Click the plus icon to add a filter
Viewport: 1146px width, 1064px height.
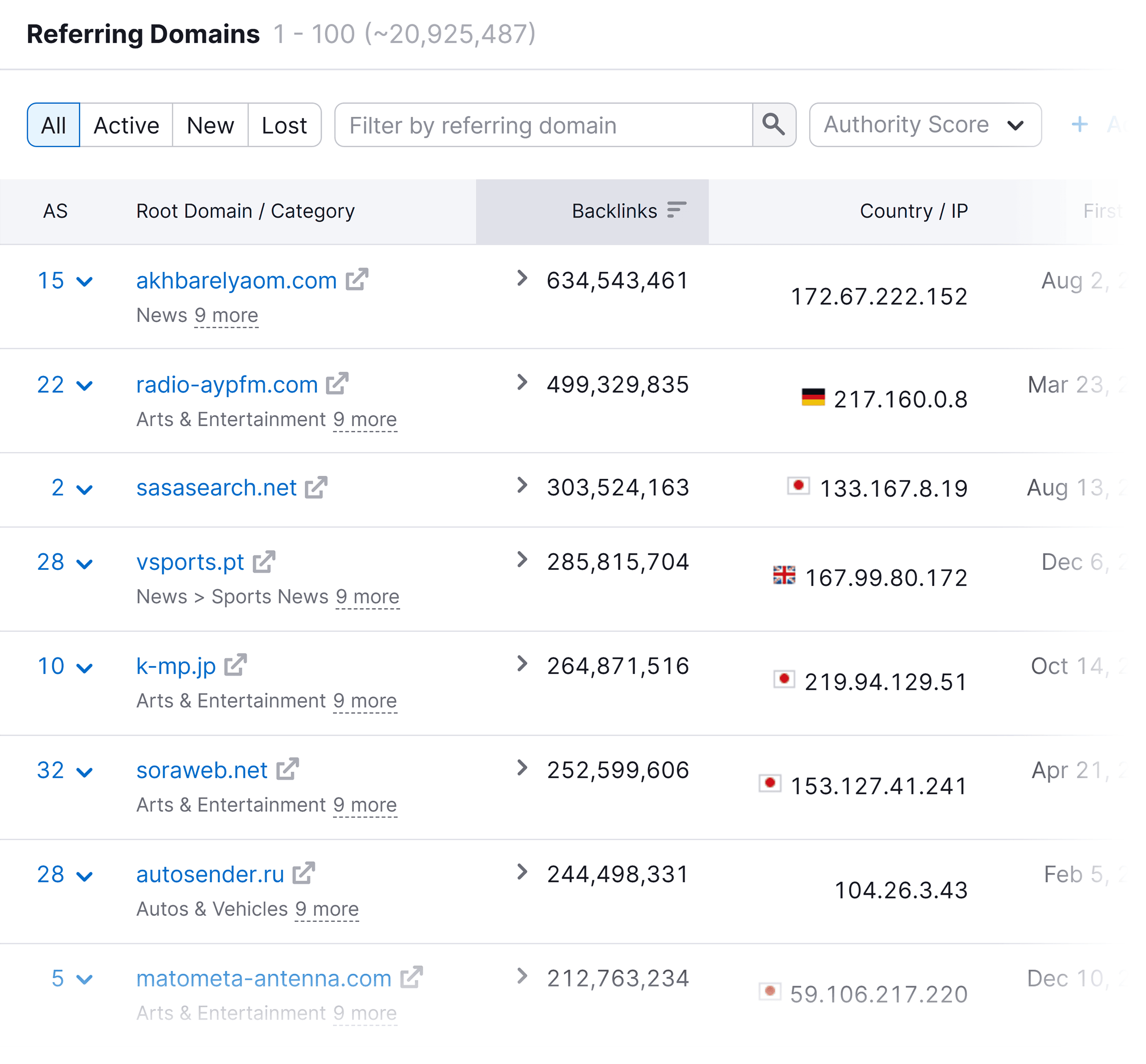click(x=1079, y=124)
